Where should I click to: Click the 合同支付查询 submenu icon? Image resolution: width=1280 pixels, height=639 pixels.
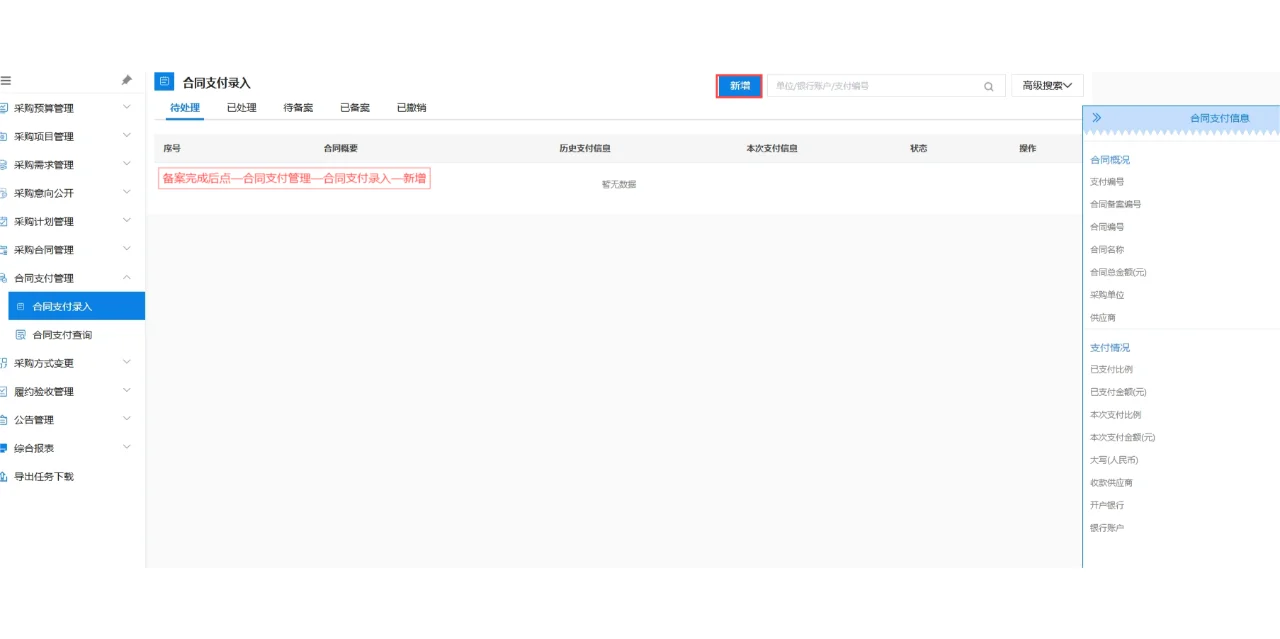[21, 335]
